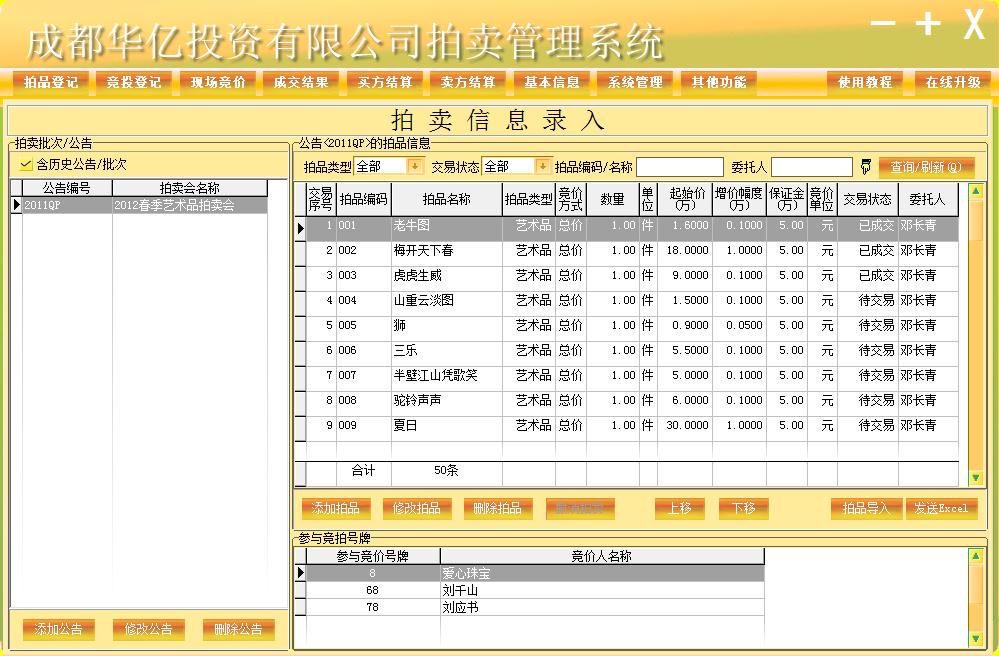Click up arrow of item table scrollbar

pyautogui.click(x=975, y=191)
